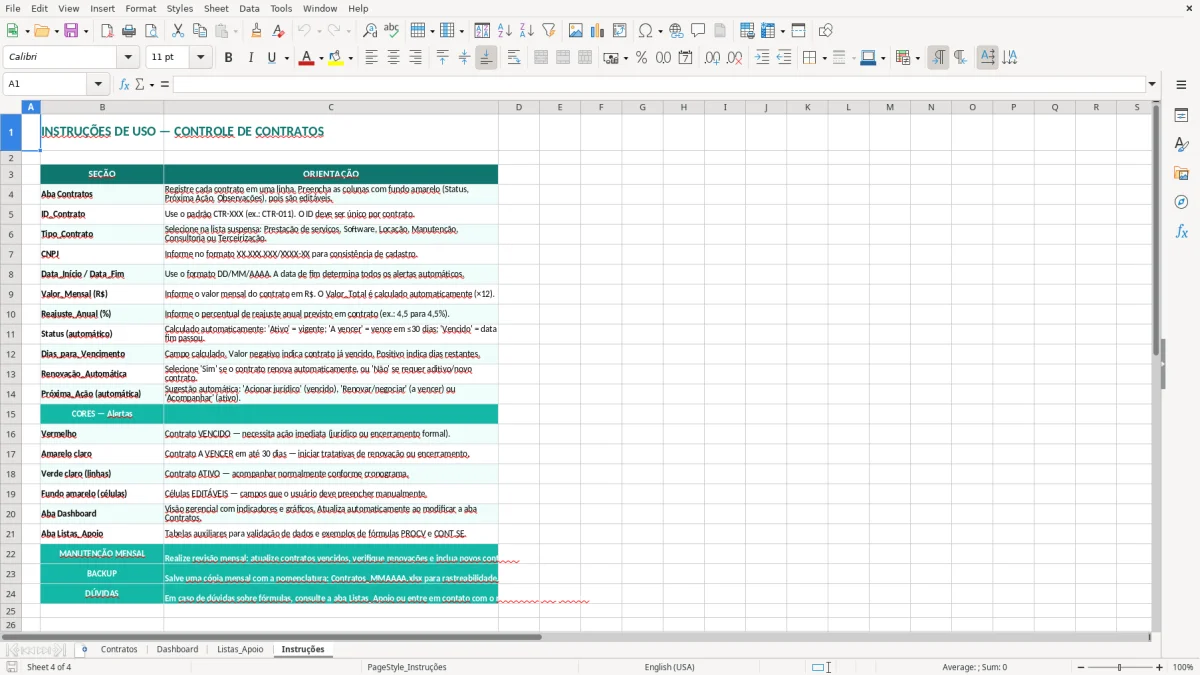Run the spelling check icon

click(392, 31)
